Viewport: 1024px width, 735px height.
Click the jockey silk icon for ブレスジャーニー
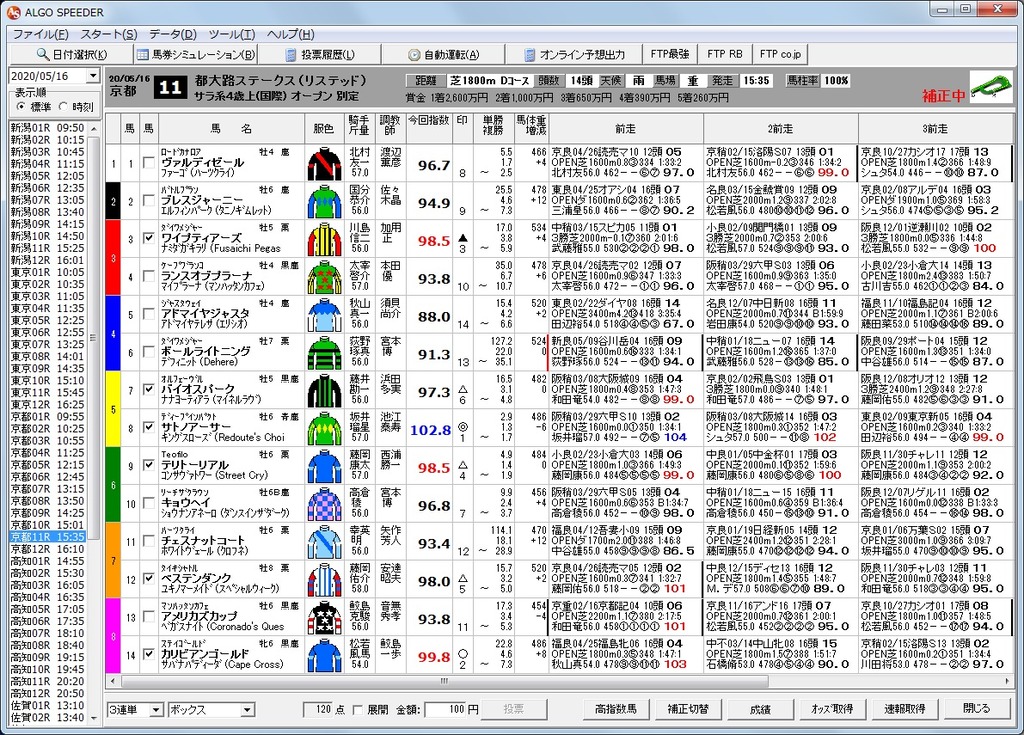click(324, 202)
